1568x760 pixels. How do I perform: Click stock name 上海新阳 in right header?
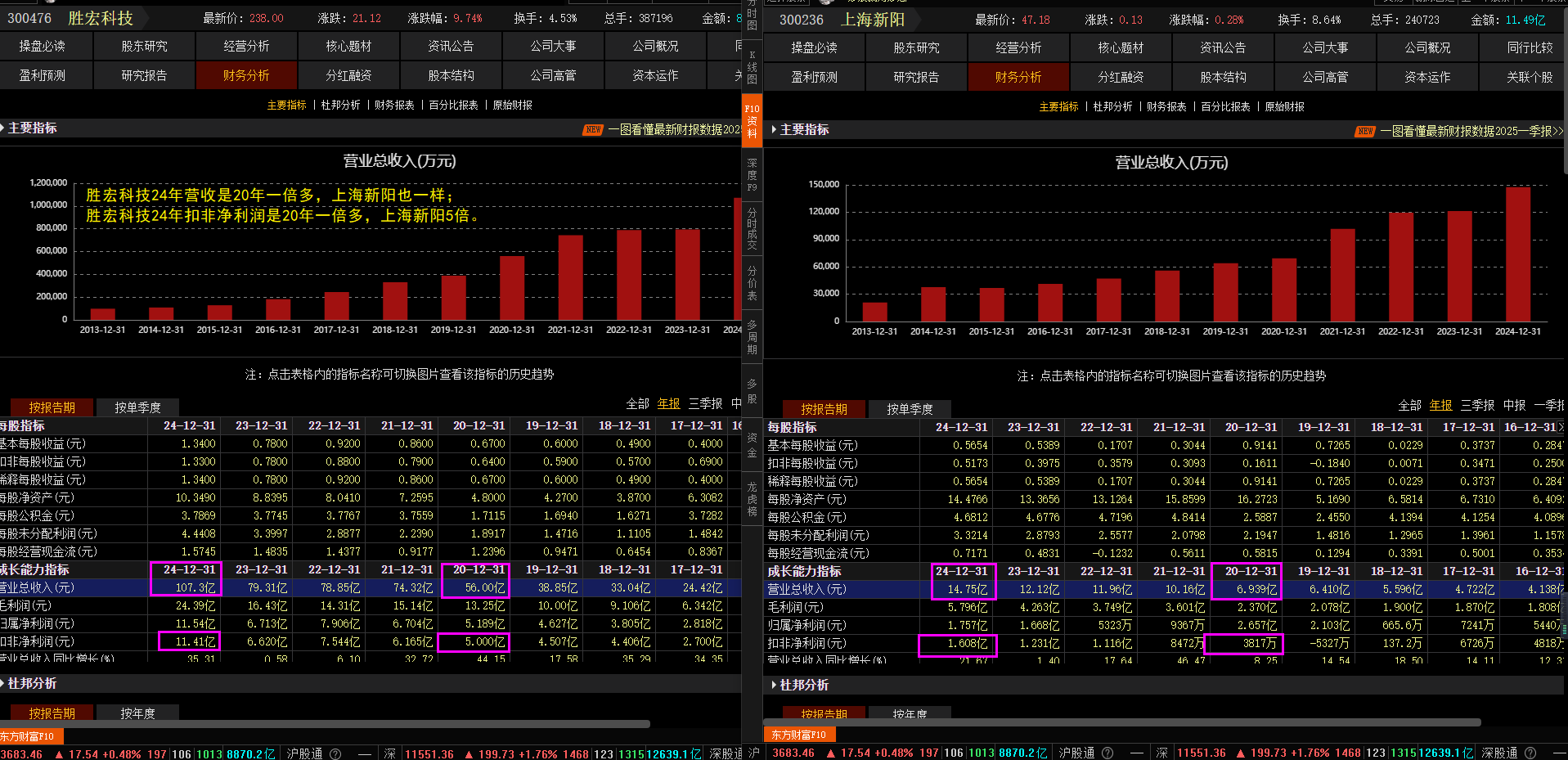(x=873, y=20)
